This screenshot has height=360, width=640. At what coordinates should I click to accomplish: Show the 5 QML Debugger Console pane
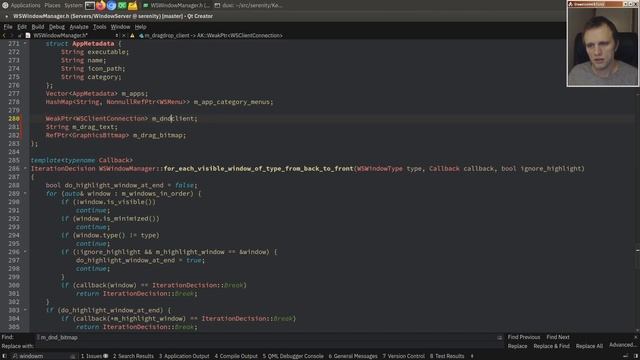pyautogui.click(x=293, y=356)
